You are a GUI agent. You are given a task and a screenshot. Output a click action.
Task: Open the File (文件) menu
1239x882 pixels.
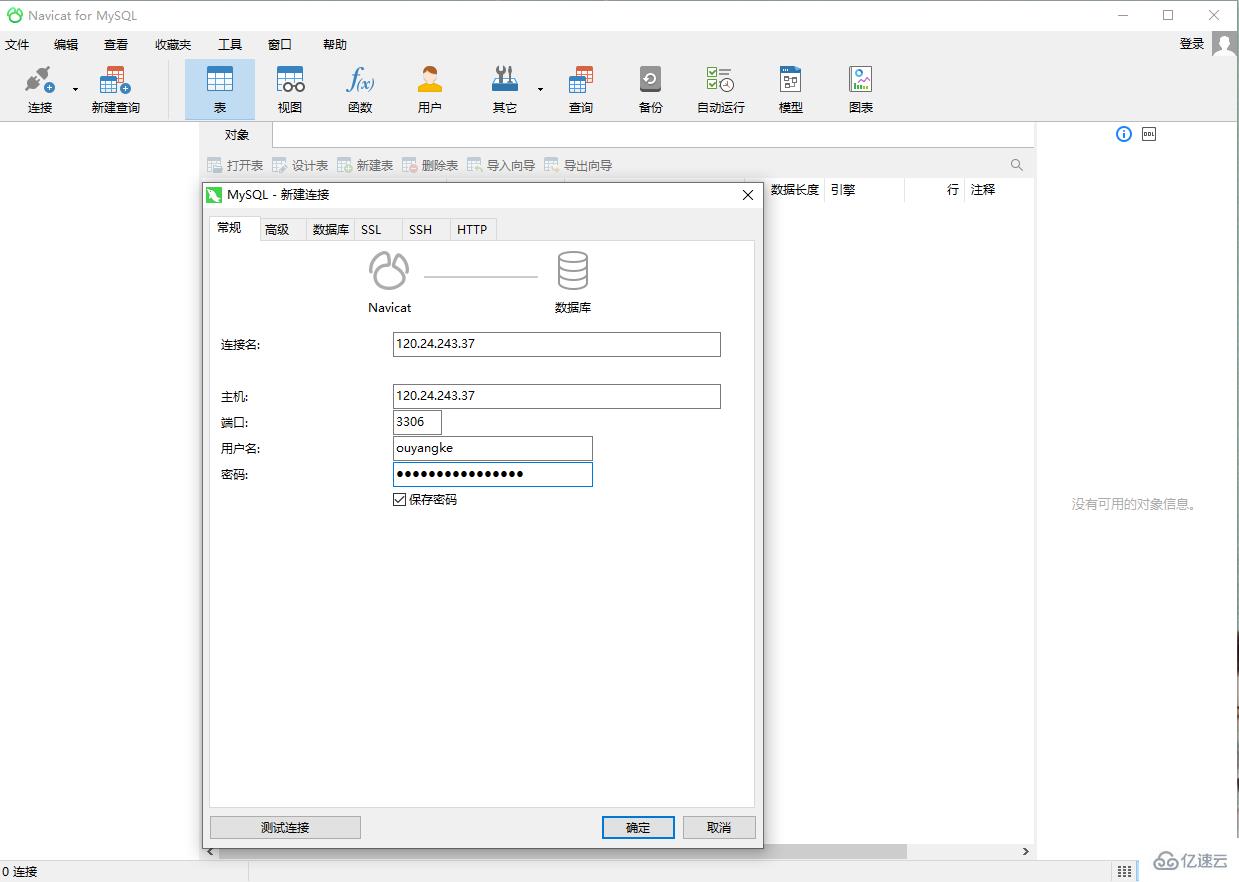tap(17, 45)
